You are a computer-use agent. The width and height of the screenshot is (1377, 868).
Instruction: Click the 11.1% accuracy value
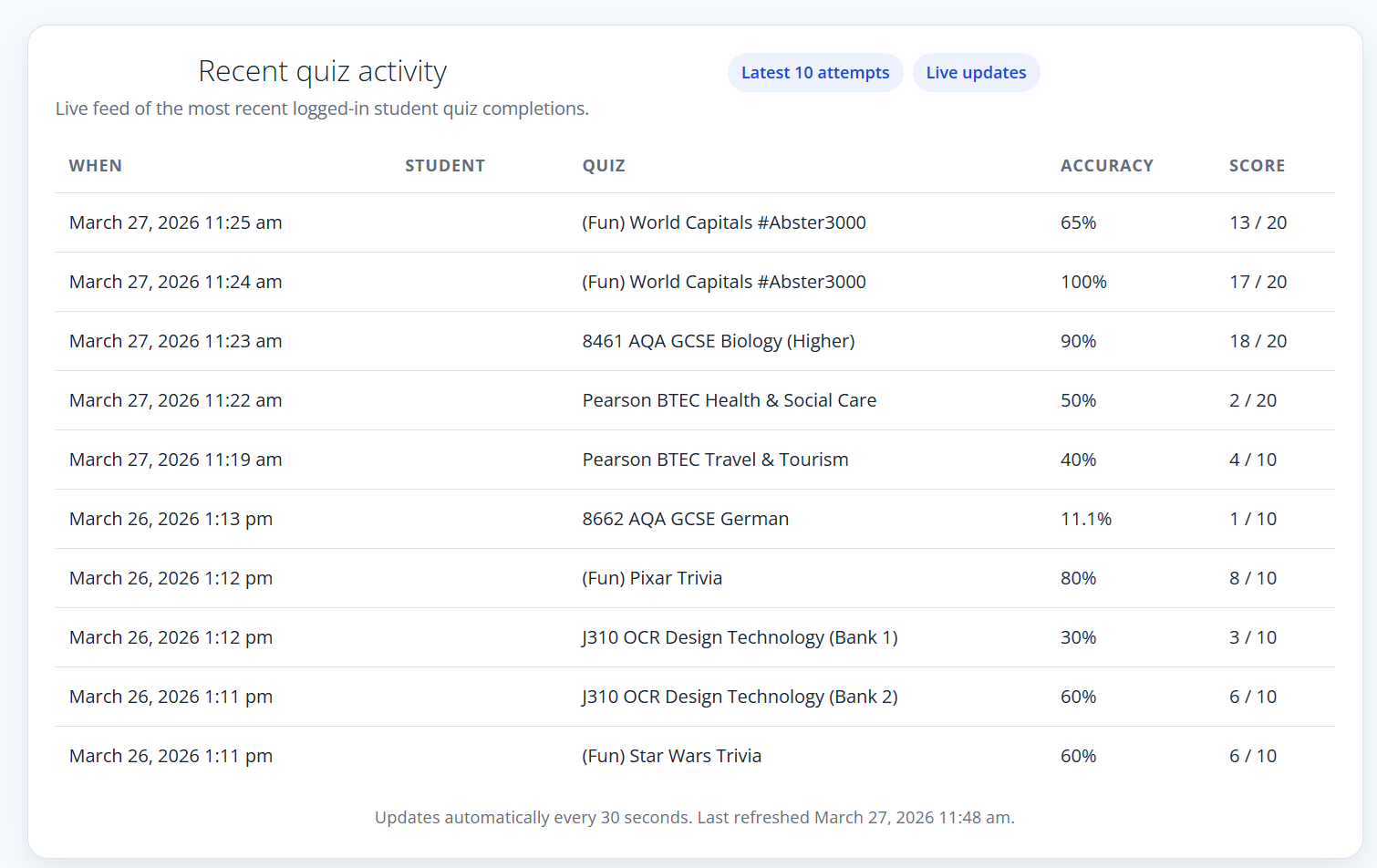pyautogui.click(x=1086, y=519)
